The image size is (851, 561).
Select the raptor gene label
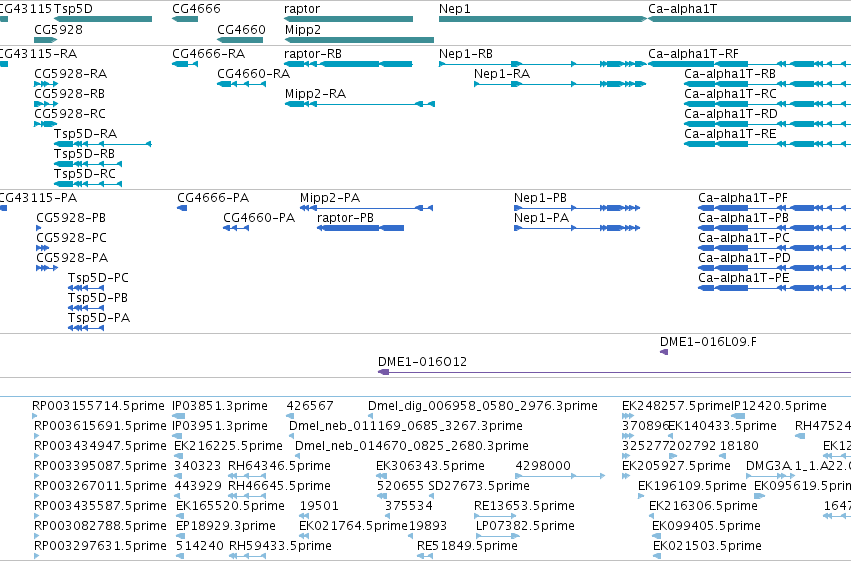302,9
